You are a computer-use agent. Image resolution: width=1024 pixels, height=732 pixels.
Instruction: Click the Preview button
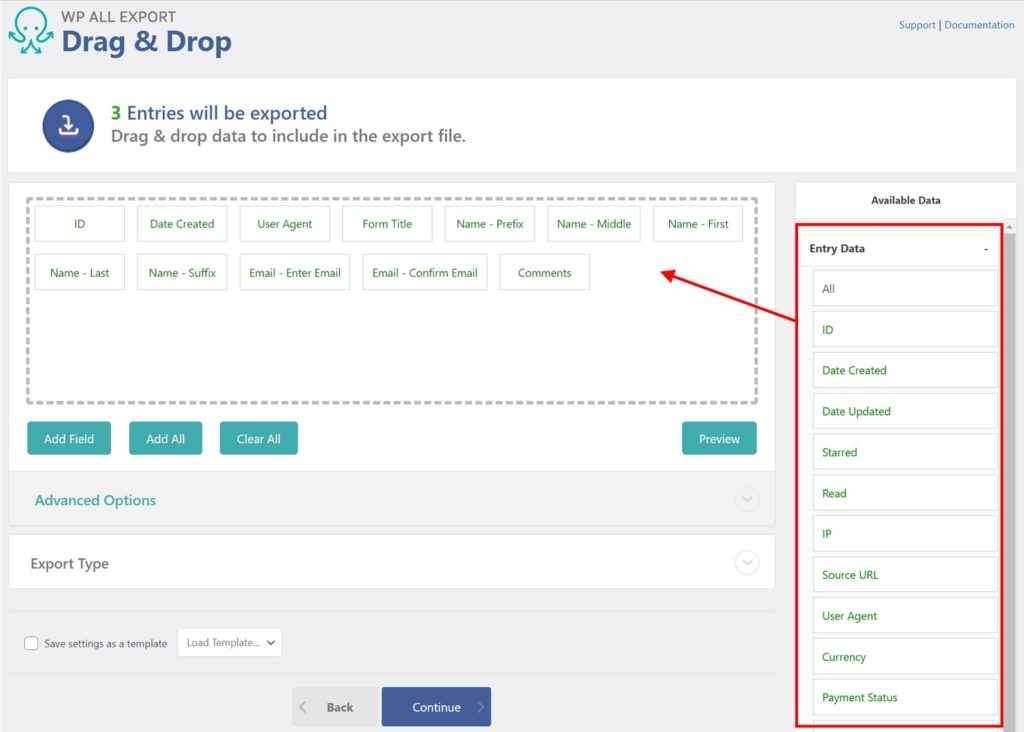[719, 437]
